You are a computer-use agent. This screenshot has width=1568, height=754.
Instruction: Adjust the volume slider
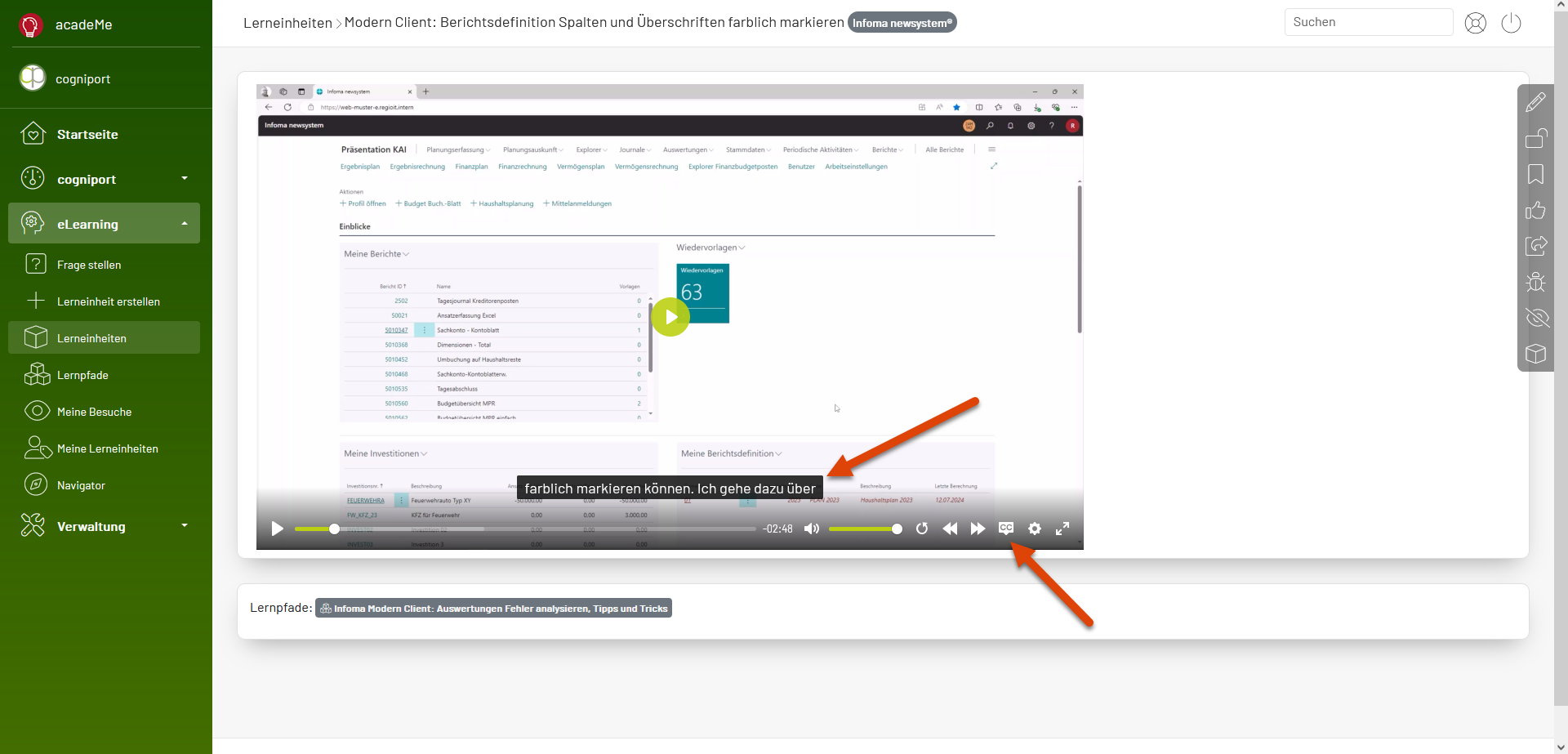866,529
